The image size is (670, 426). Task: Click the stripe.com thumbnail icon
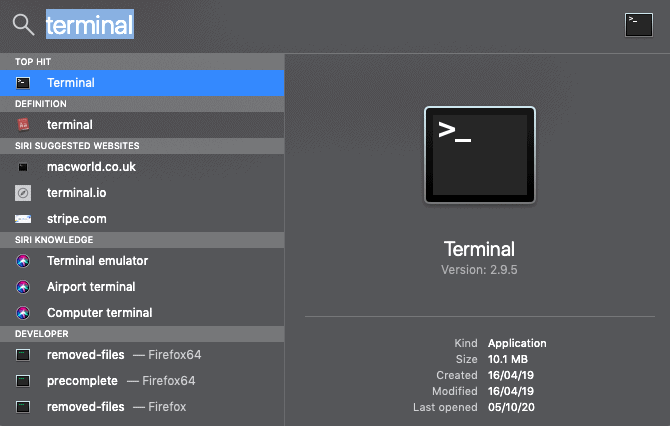tap(23, 219)
